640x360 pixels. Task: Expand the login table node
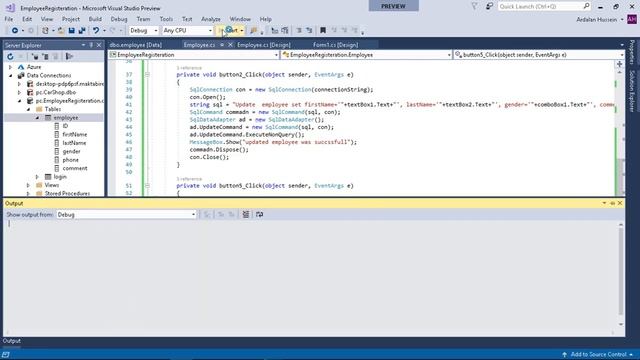pyautogui.click(x=37, y=177)
